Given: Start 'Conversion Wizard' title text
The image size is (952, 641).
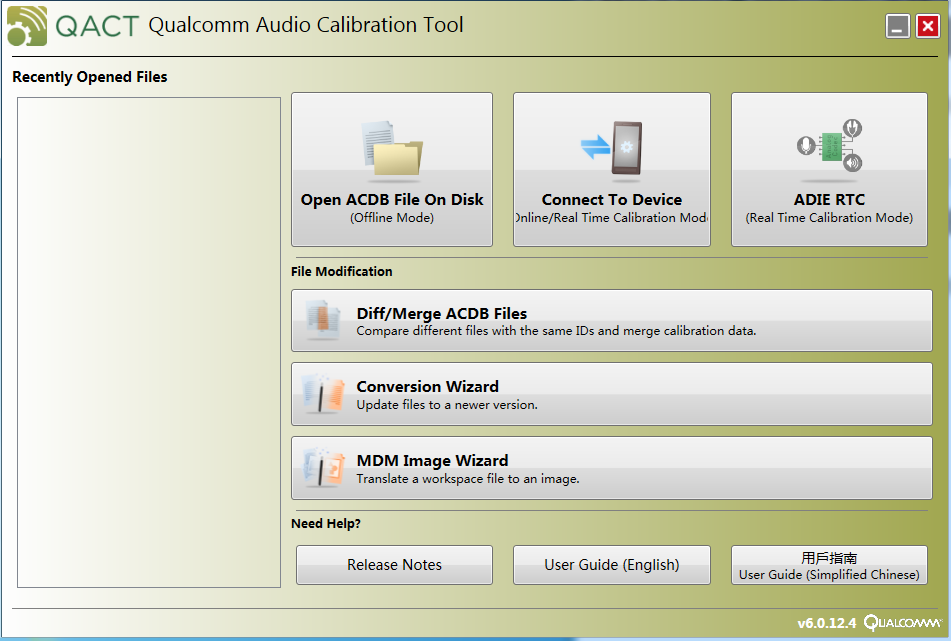Looking at the screenshot, I should coord(427,387).
